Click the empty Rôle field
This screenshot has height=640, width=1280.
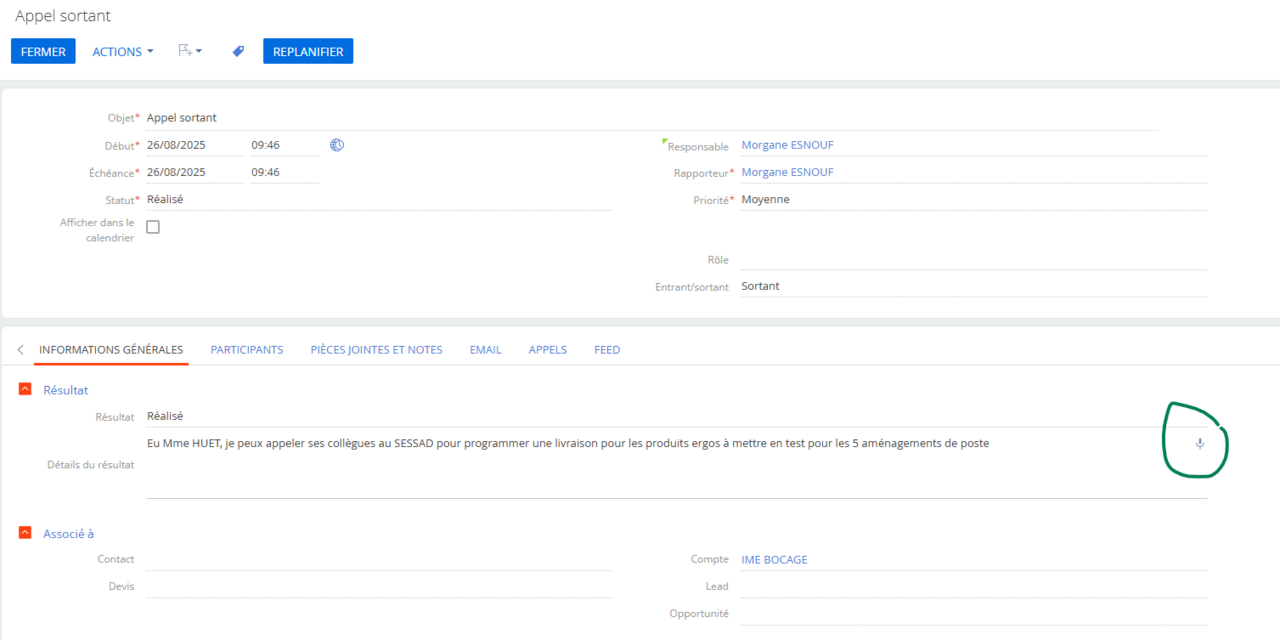[x=974, y=259]
